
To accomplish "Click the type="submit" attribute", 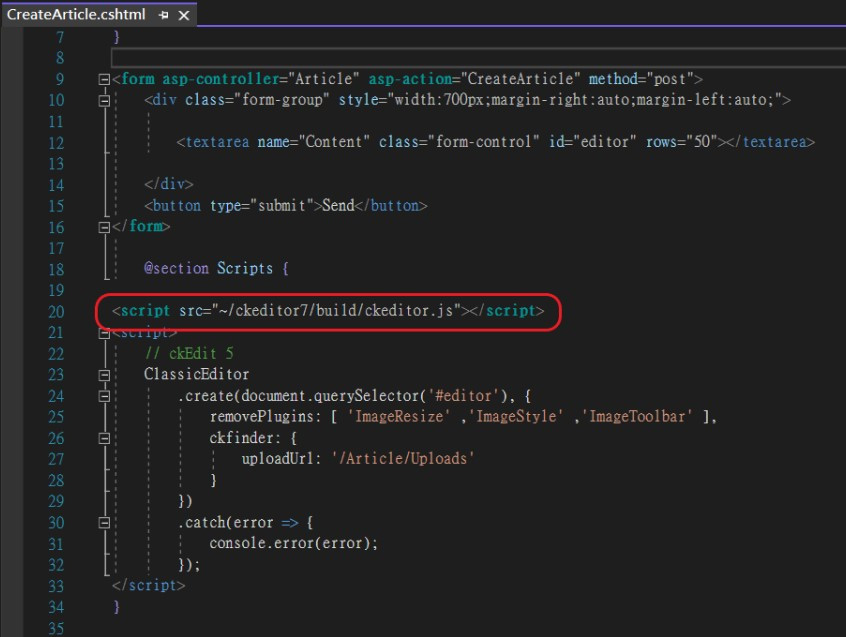I will tap(262, 206).
